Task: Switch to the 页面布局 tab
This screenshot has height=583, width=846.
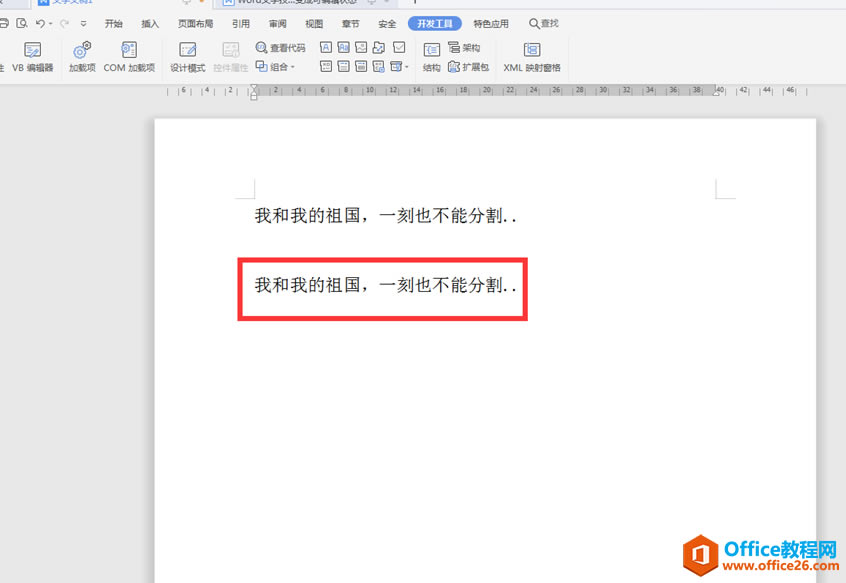Action: [x=195, y=23]
